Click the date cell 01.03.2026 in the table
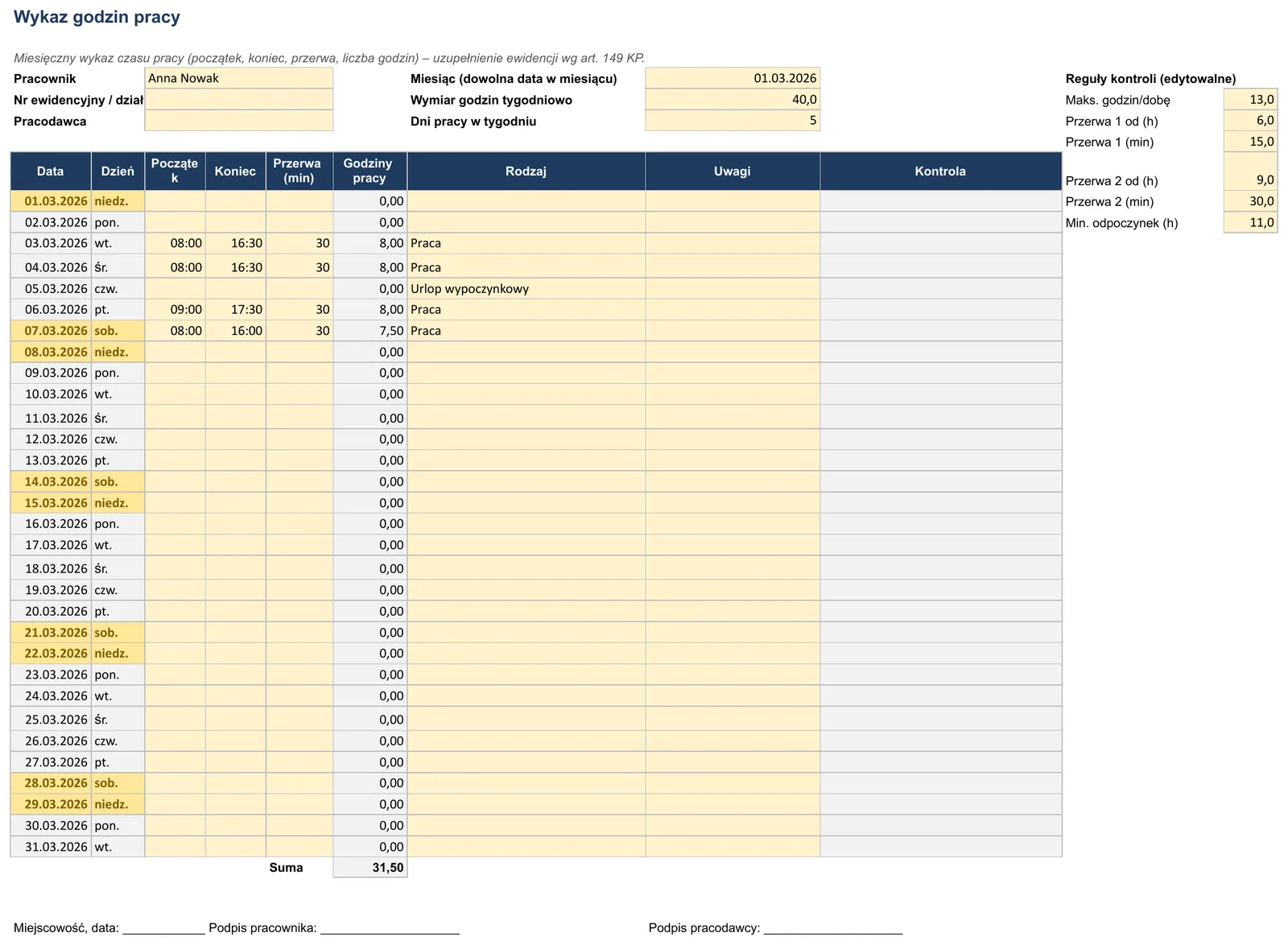 (x=51, y=201)
